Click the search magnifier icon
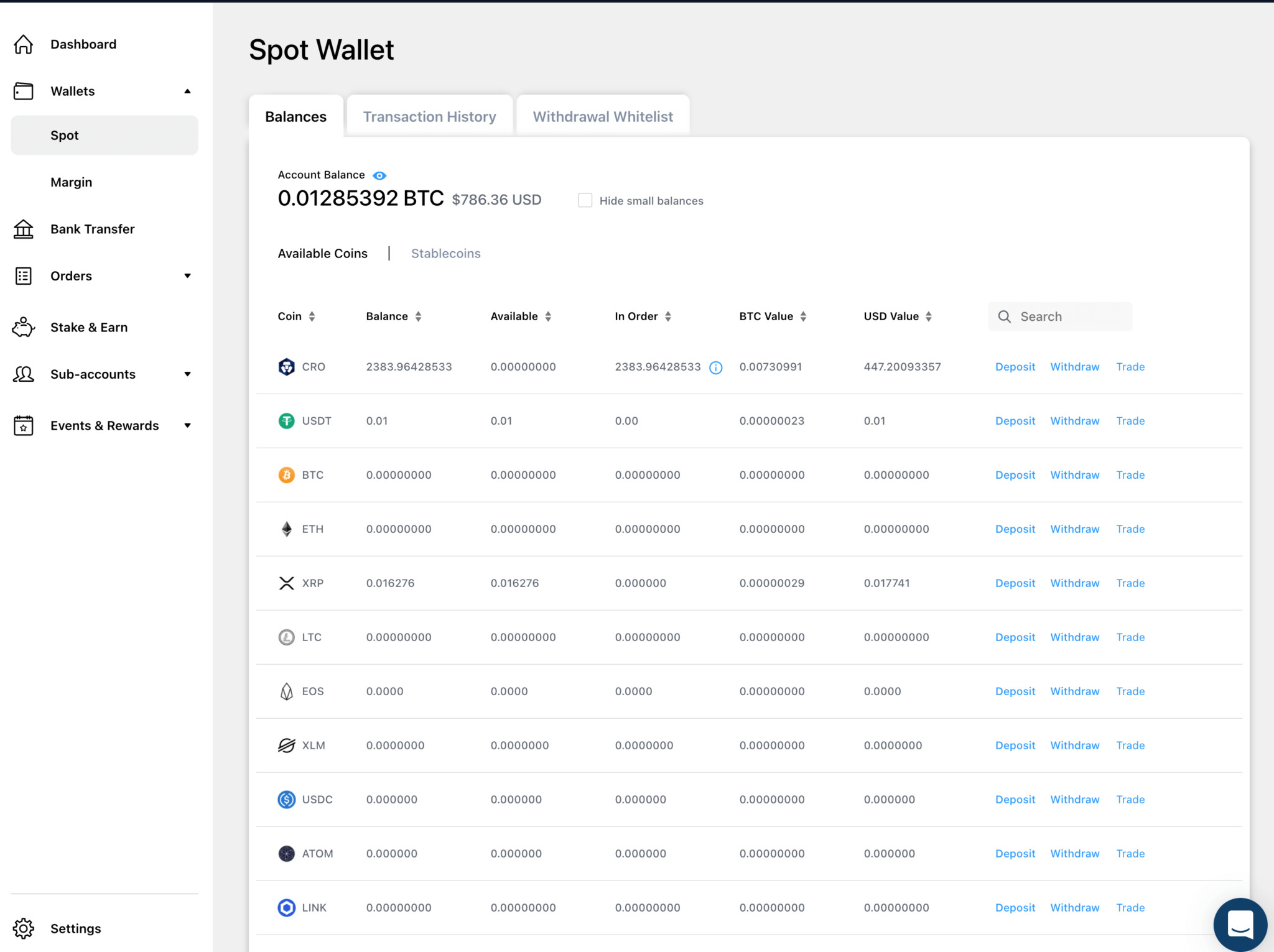Screen dimensions: 1274x952 click(x=1004, y=317)
